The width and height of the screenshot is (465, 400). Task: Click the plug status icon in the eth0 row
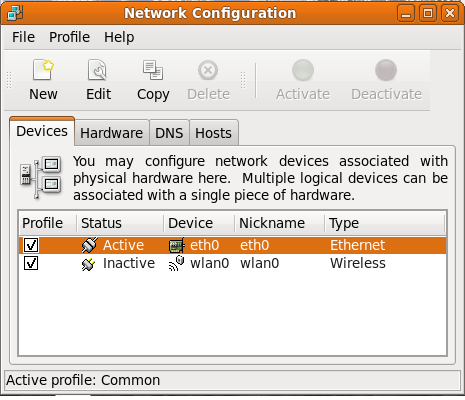tap(89, 245)
